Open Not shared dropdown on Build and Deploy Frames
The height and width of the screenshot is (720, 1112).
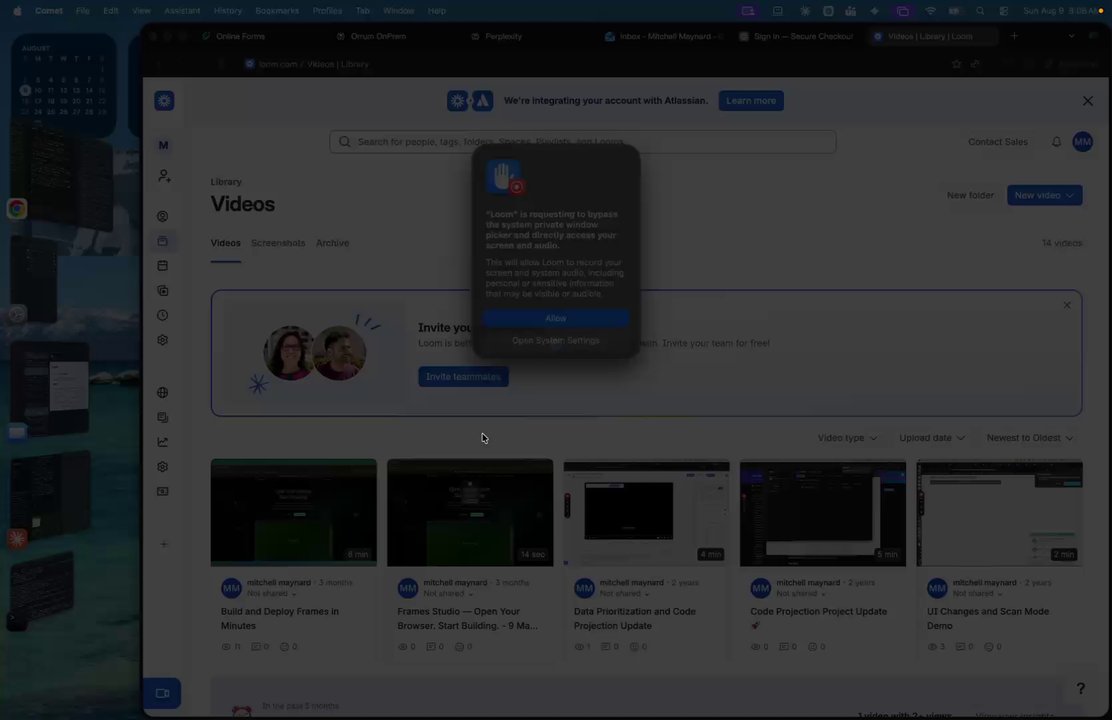pyautogui.click(x=272, y=594)
